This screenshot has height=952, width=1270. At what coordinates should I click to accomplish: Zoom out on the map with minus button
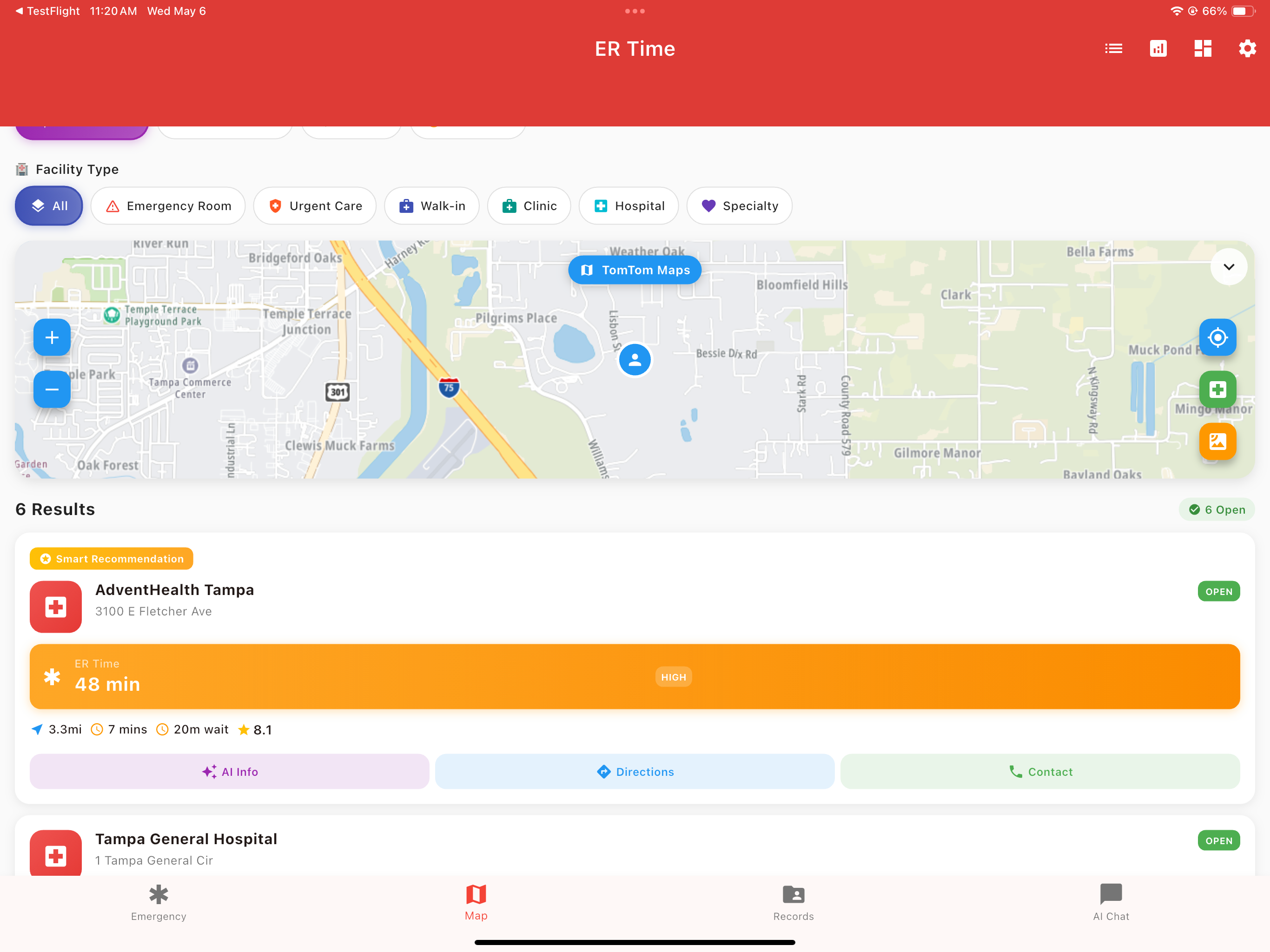click(x=52, y=390)
